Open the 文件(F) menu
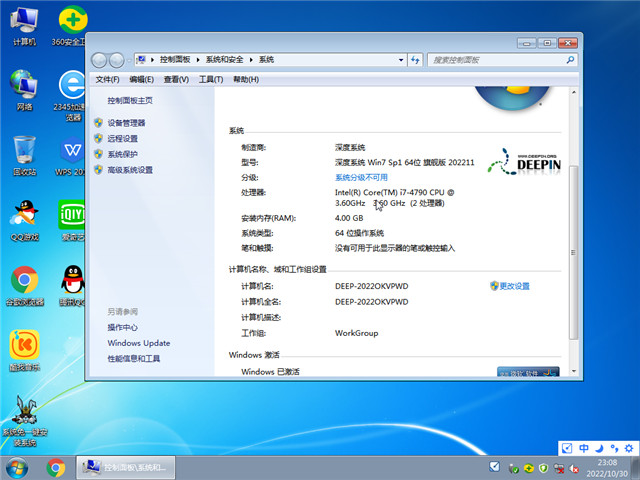 [x=108, y=80]
